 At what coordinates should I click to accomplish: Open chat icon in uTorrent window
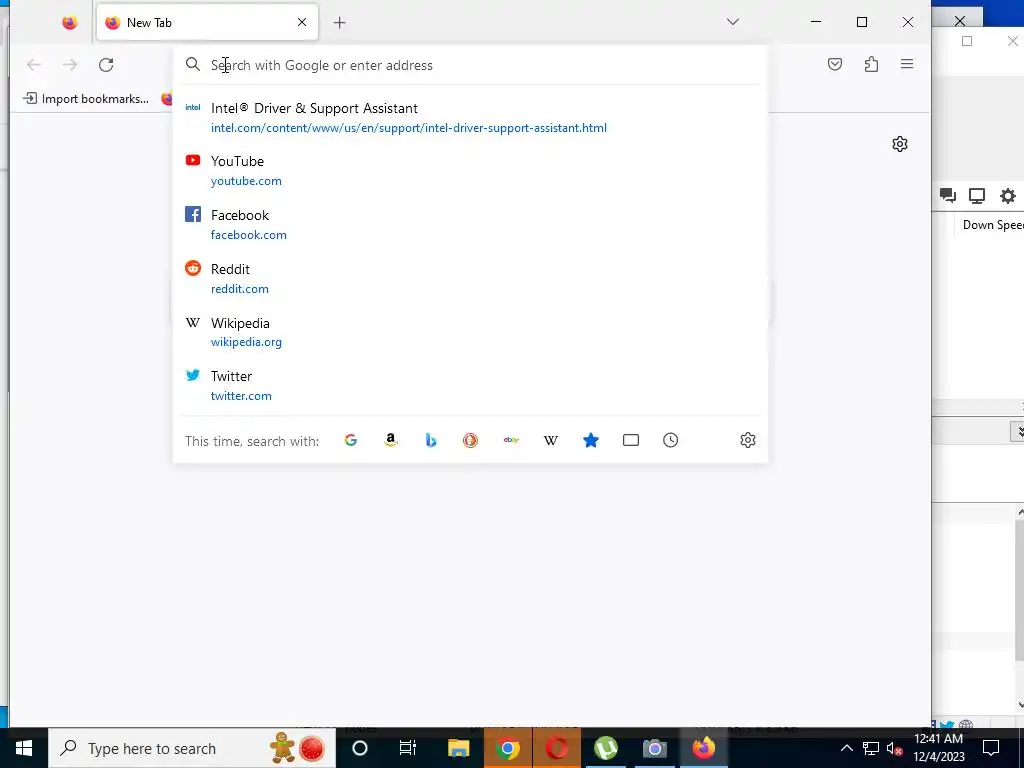[948, 195]
